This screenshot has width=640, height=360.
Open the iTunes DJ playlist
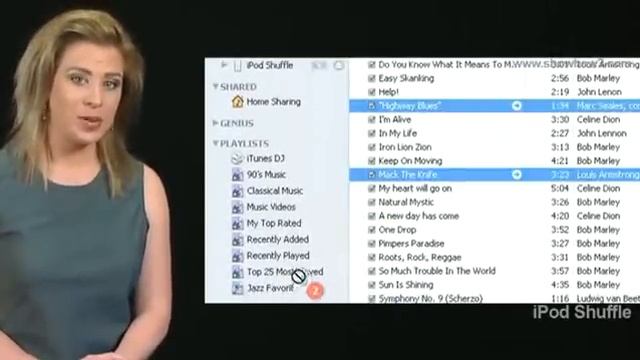tap(265, 158)
